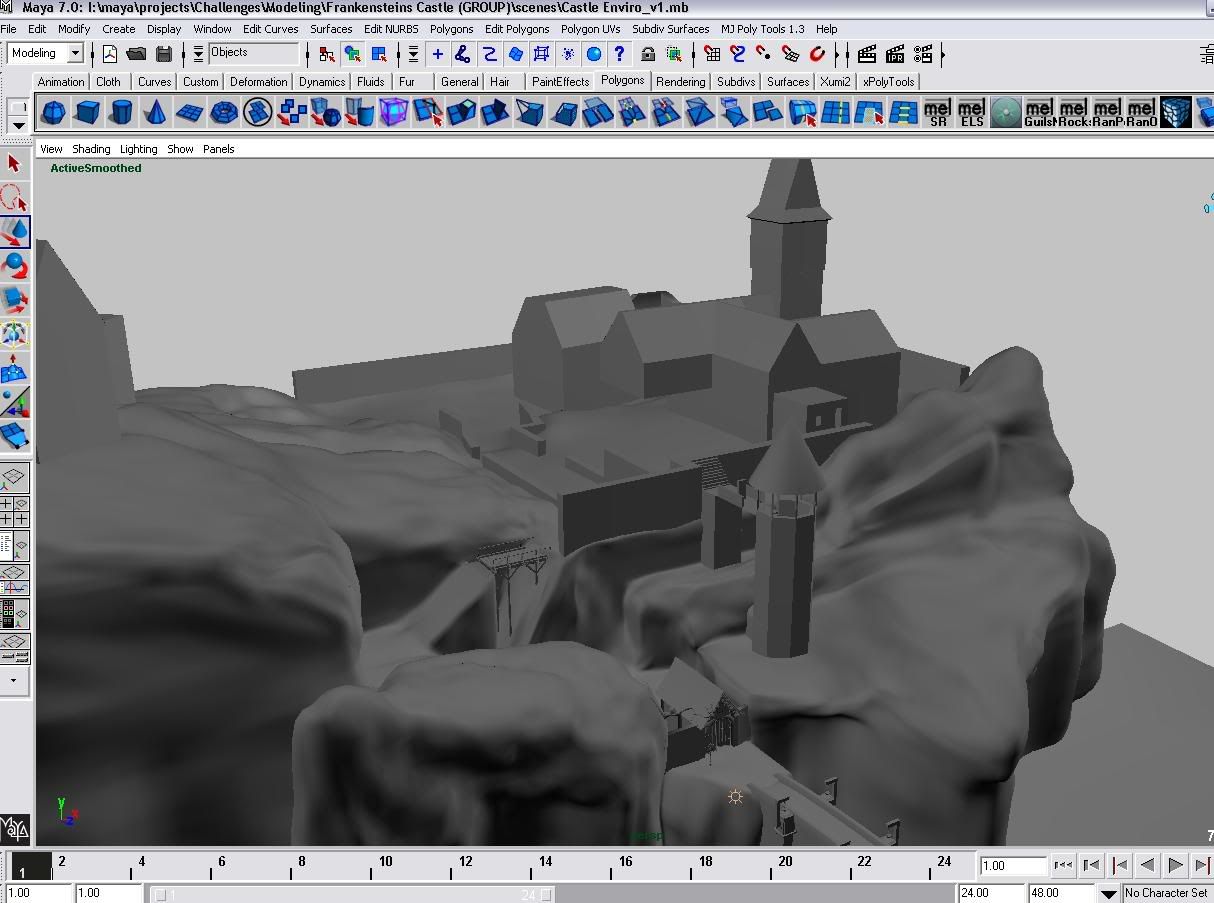Click the polygon cone shelf icon
This screenshot has width=1214, height=903.
pyautogui.click(x=155, y=113)
